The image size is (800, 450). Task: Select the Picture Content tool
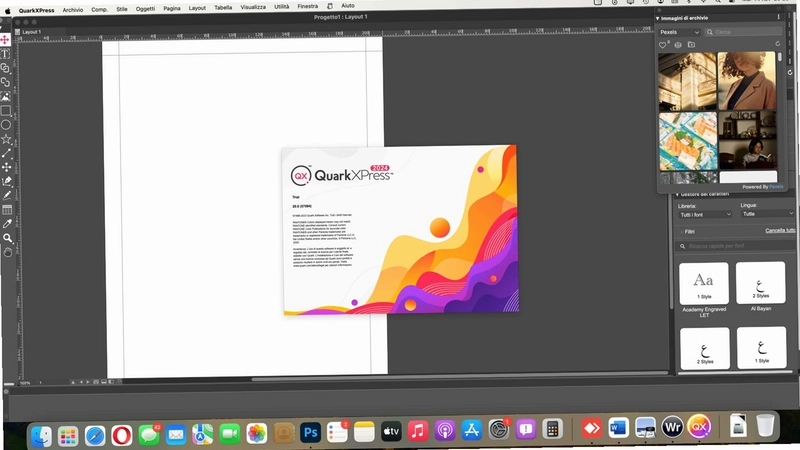tap(6, 96)
